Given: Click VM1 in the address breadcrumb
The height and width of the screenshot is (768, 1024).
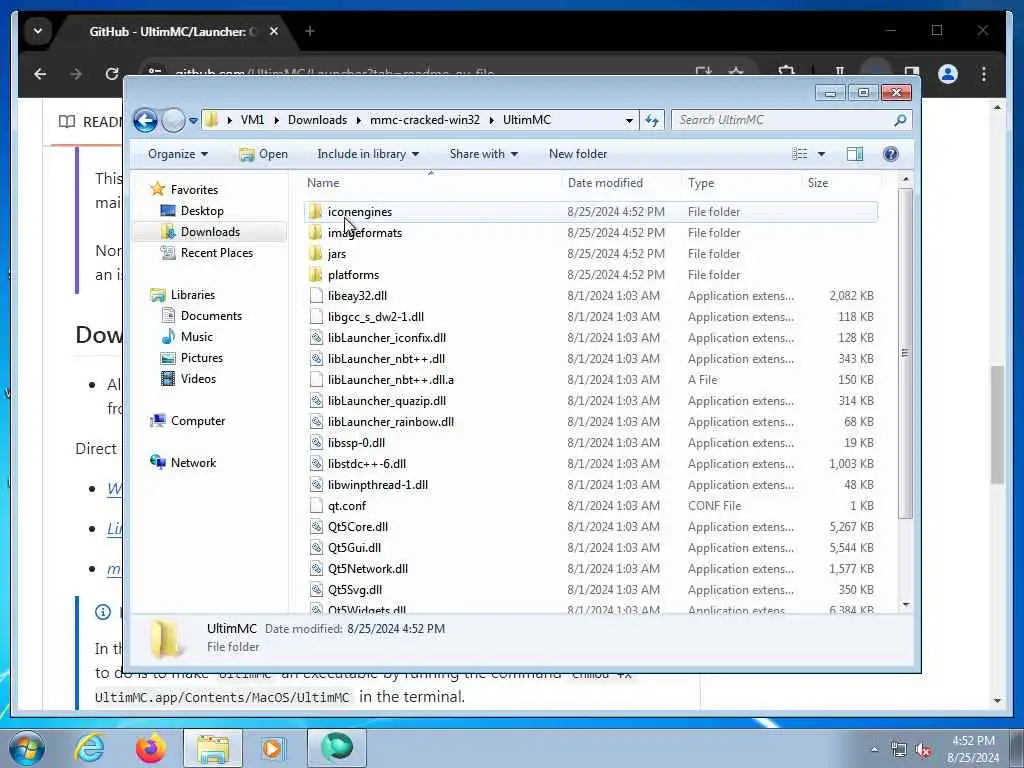Looking at the screenshot, I should (252, 120).
